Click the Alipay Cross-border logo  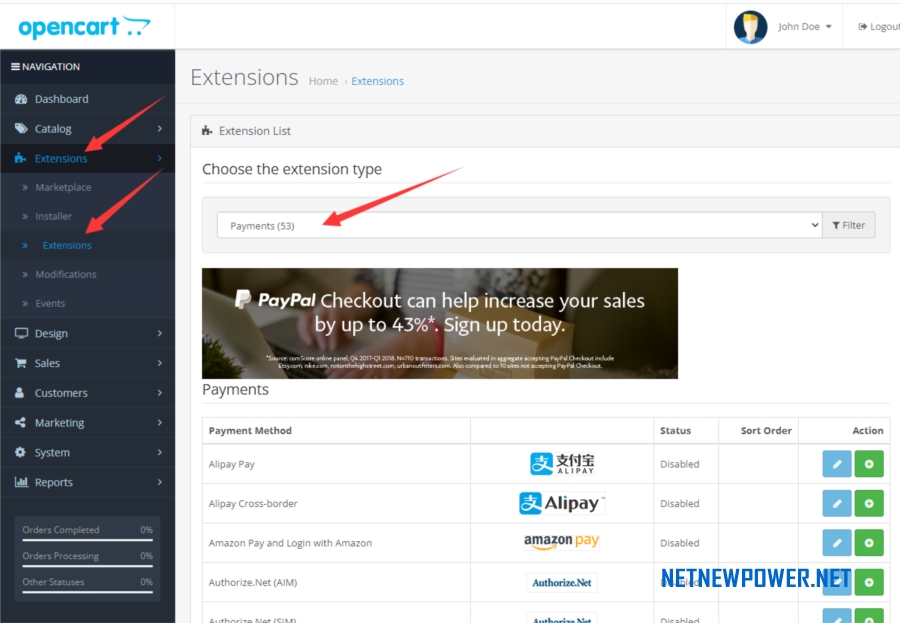click(562, 504)
